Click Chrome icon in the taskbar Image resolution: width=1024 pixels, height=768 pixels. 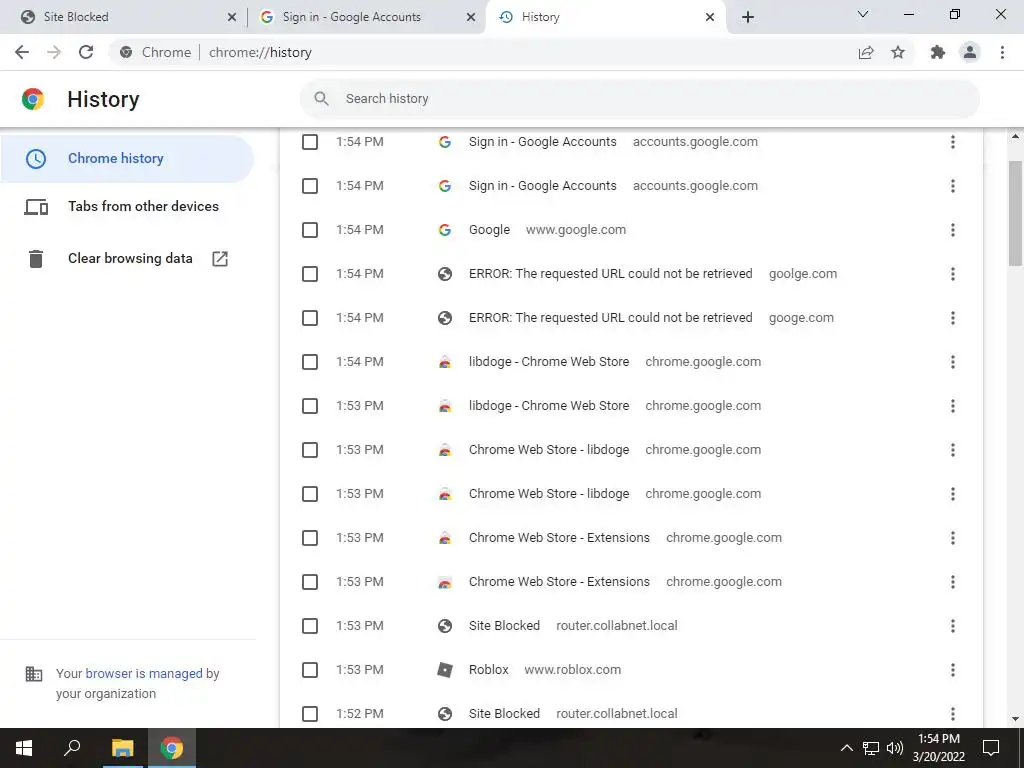172,748
